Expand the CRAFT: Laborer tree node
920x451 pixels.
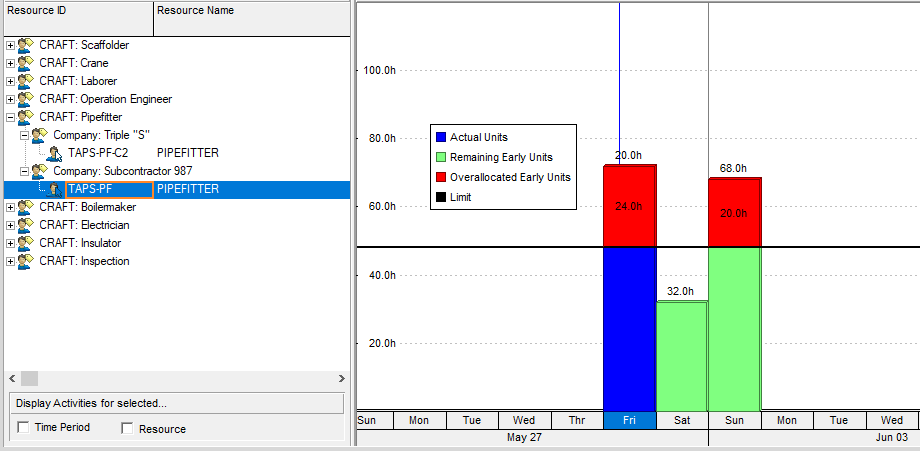(10, 81)
